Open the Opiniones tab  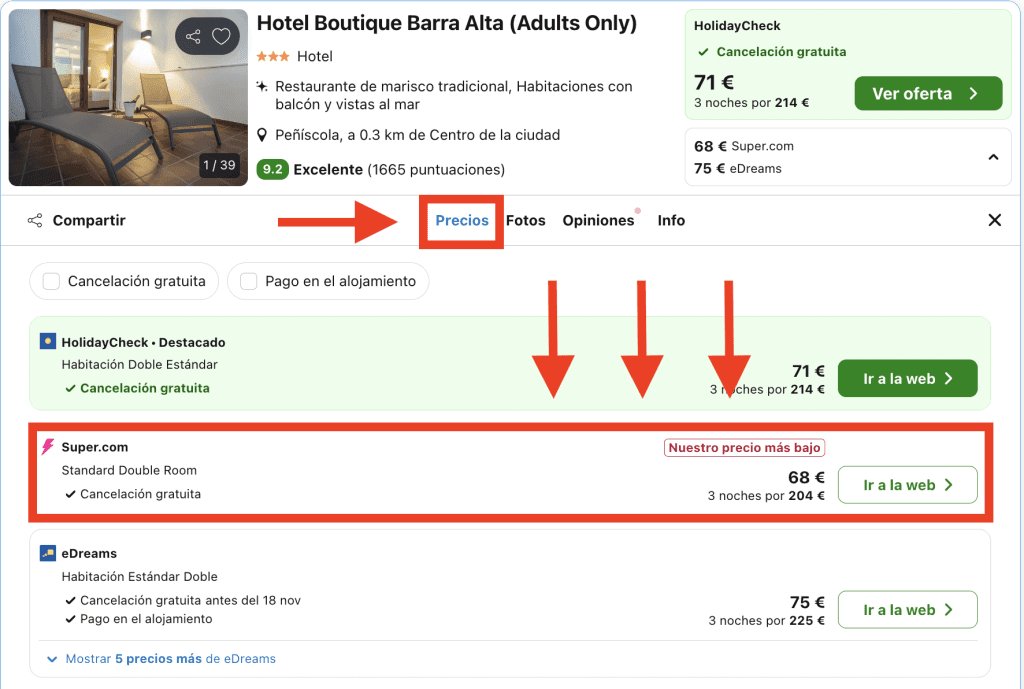(x=598, y=220)
